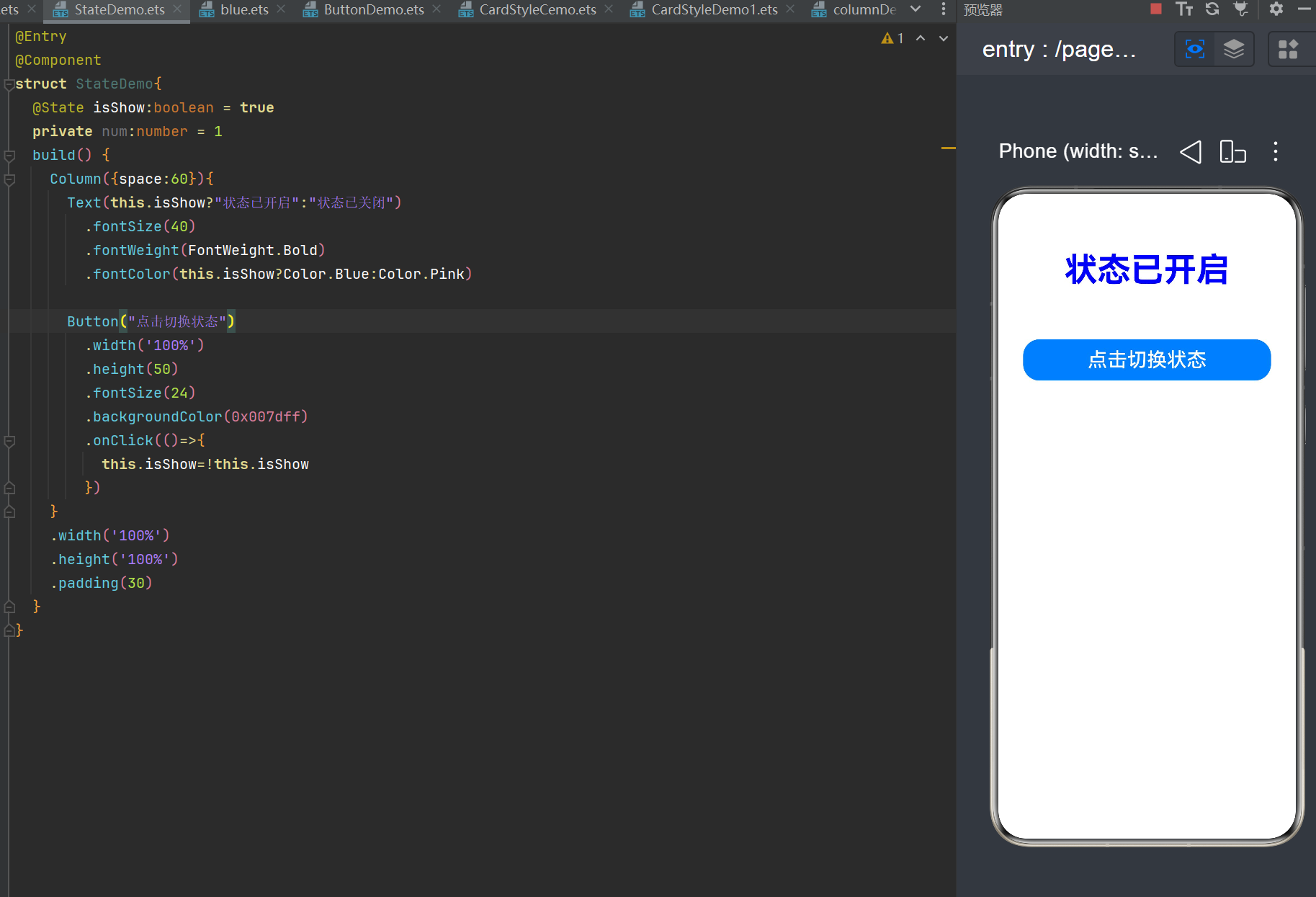Open editor tabs more-options menu
The height and width of the screenshot is (897, 1316).
944,9
